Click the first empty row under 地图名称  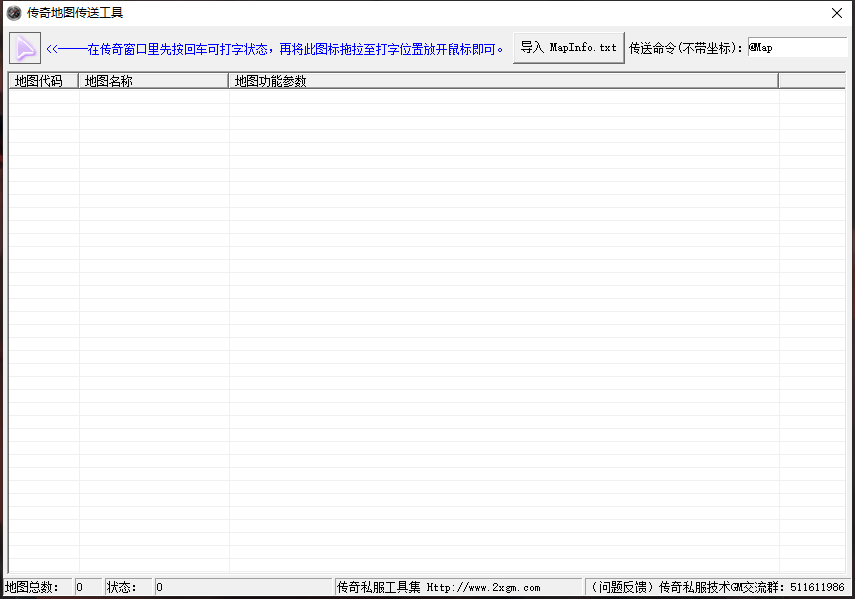(153, 96)
